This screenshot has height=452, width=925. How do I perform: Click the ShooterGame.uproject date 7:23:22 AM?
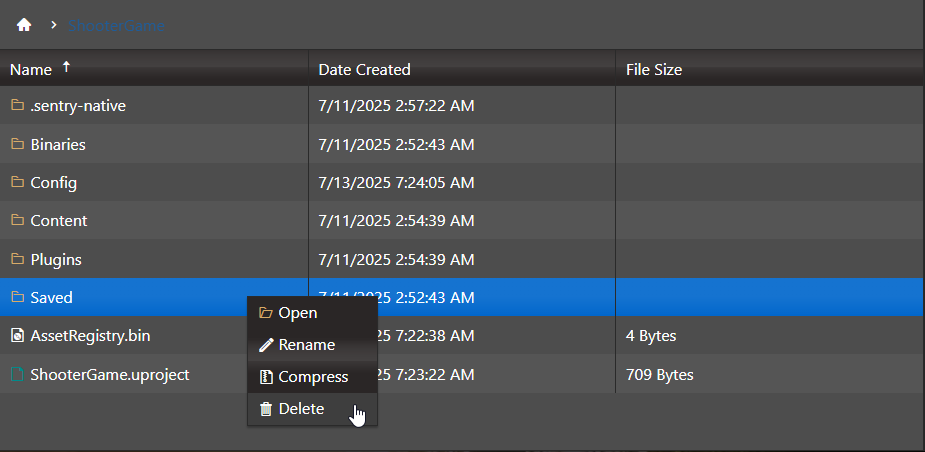pos(426,375)
